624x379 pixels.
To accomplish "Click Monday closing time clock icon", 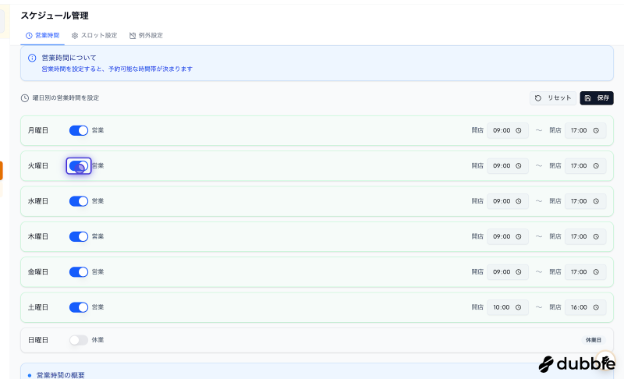I will click(596, 131).
